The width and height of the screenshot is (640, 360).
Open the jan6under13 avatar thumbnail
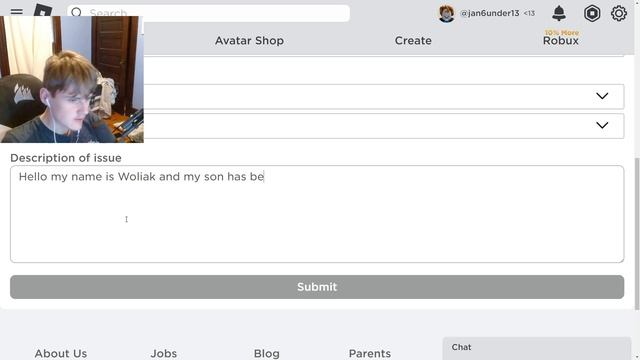coord(446,13)
